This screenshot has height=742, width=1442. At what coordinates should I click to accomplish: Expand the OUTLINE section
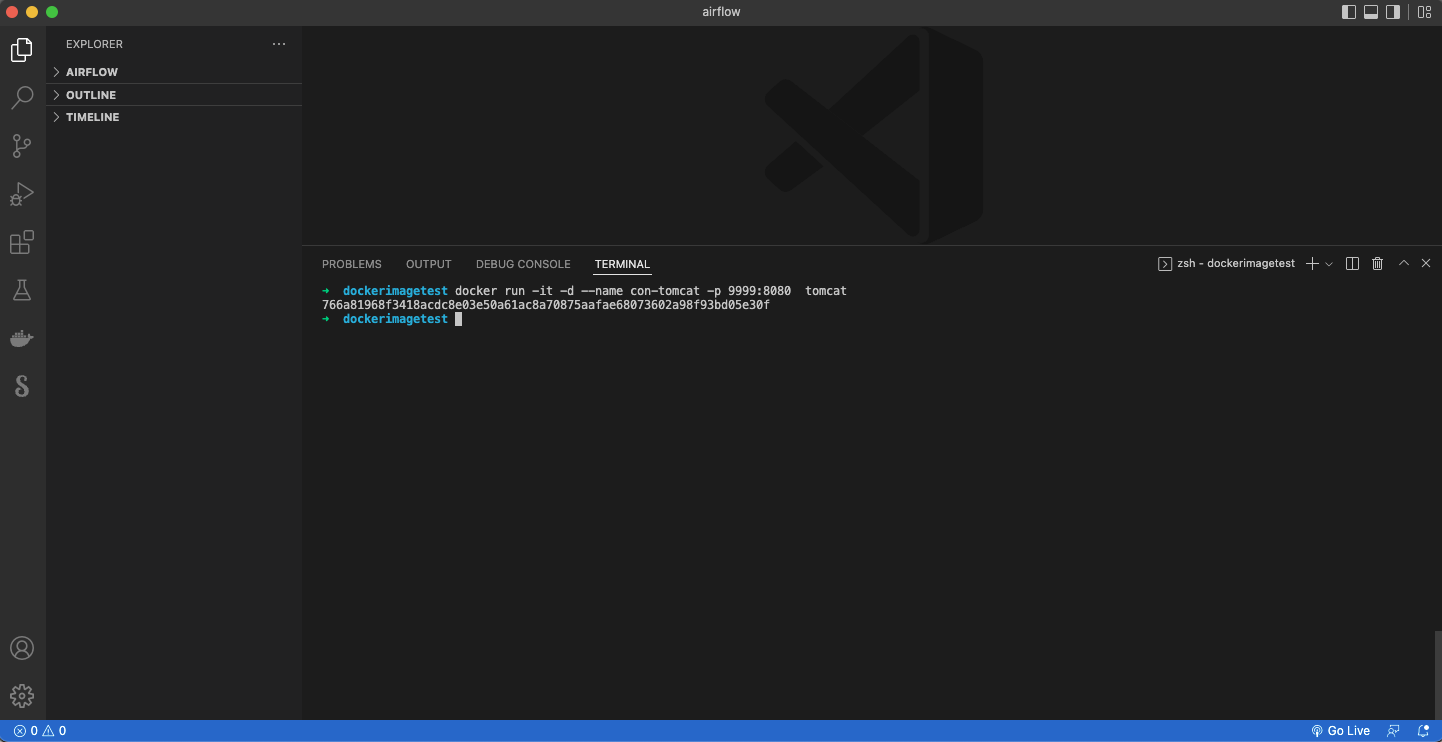pyautogui.click(x=174, y=95)
